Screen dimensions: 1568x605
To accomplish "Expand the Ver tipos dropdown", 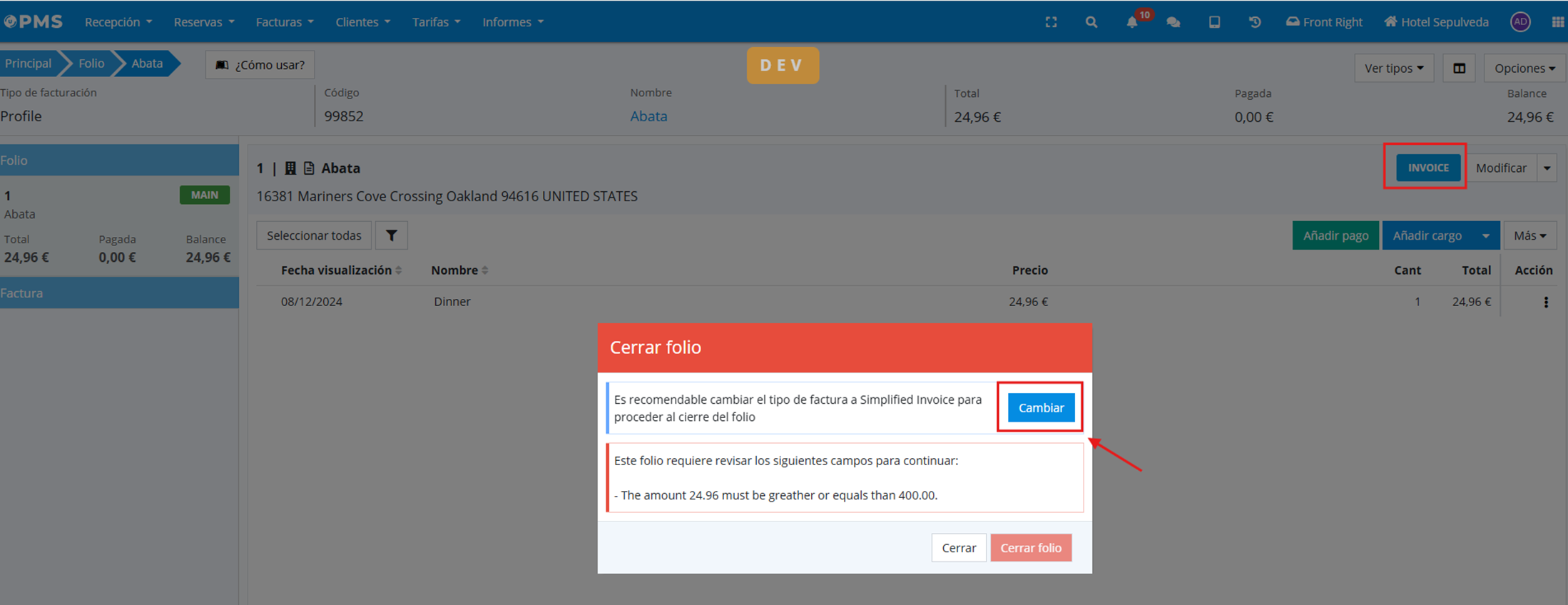I will [x=1393, y=68].
